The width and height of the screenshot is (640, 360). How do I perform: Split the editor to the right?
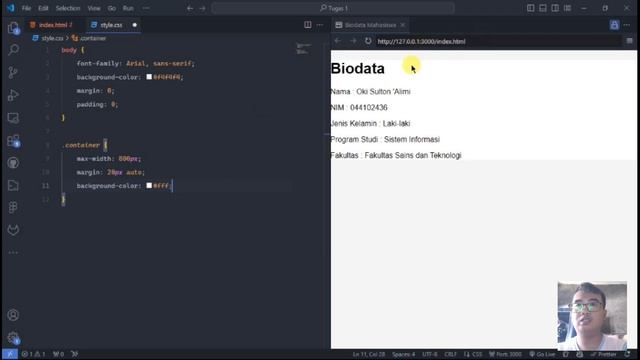pos(308,25)
